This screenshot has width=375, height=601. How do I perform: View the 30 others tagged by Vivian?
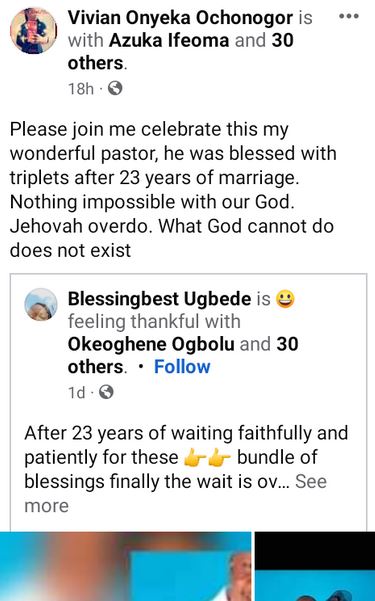pyautogui.click(x=181, y=52)
